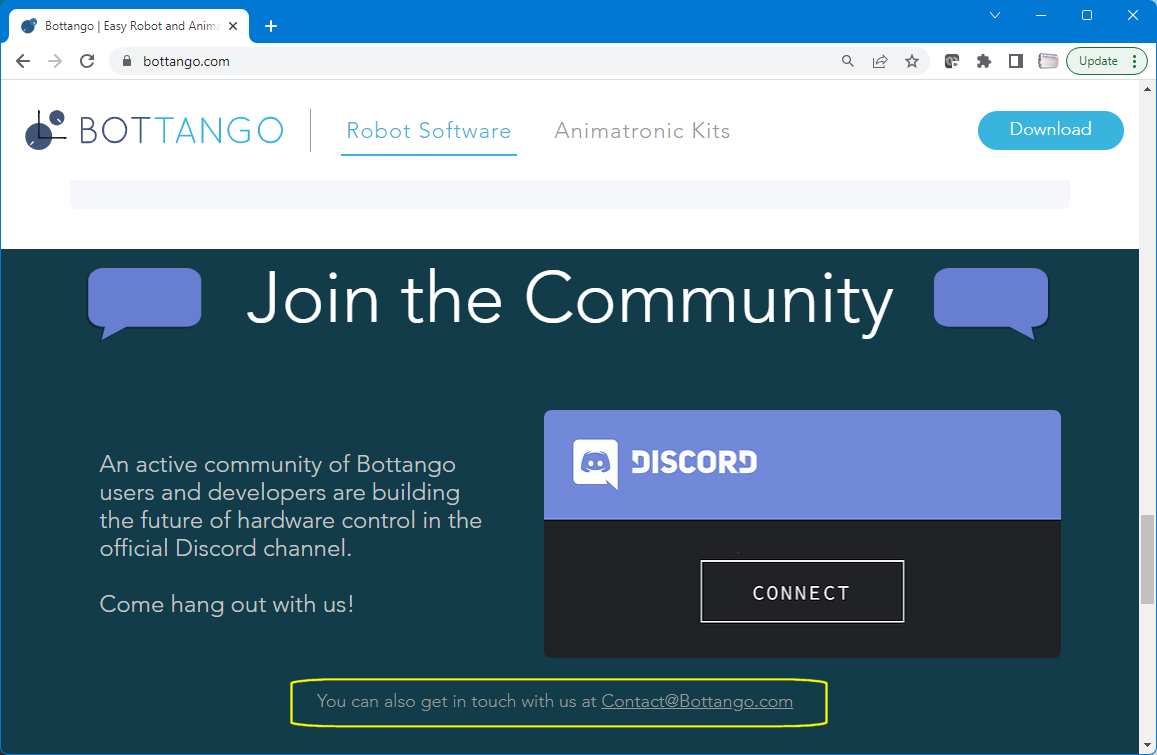Go back with the browser back arrow

click(23, 61)
